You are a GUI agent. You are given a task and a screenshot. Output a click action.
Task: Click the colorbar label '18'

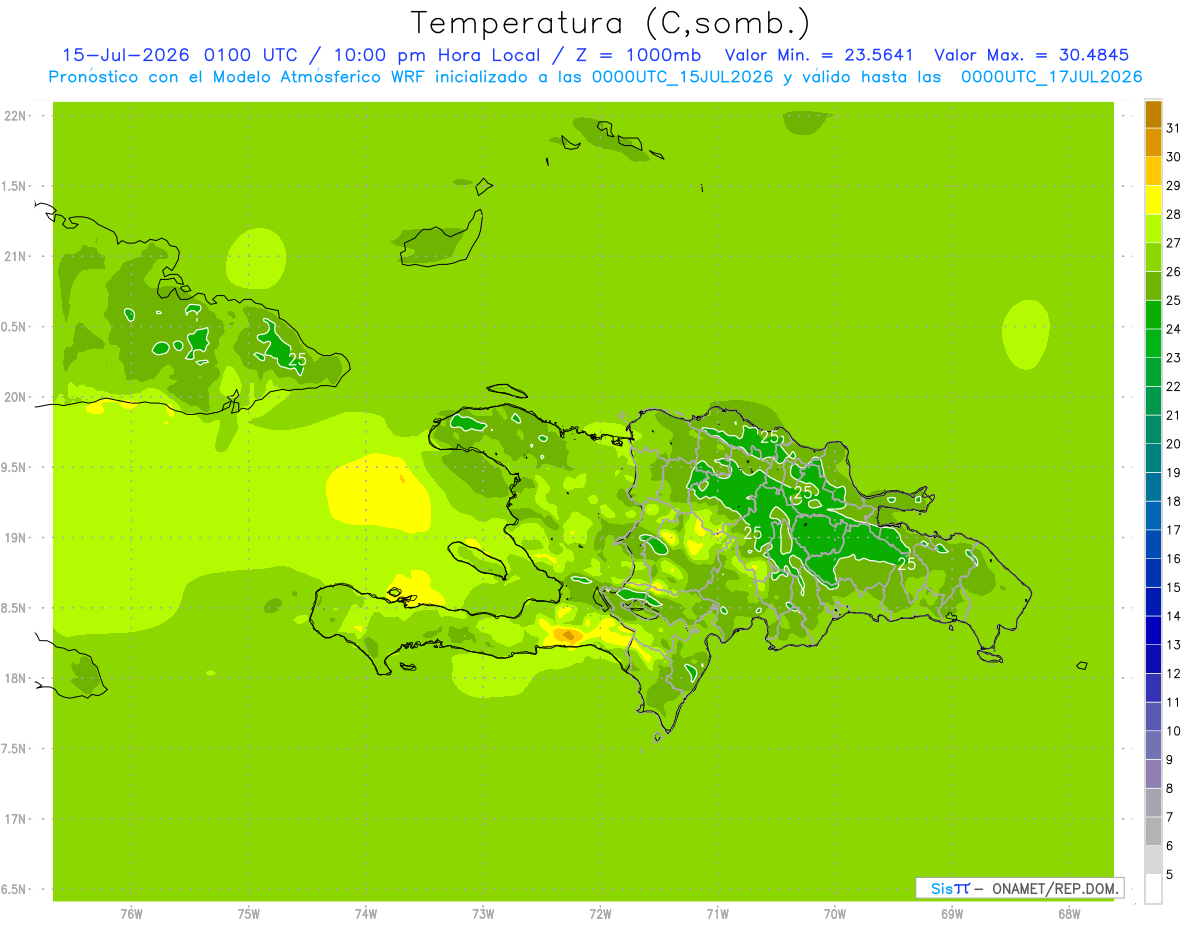[x=1173, y=501]
